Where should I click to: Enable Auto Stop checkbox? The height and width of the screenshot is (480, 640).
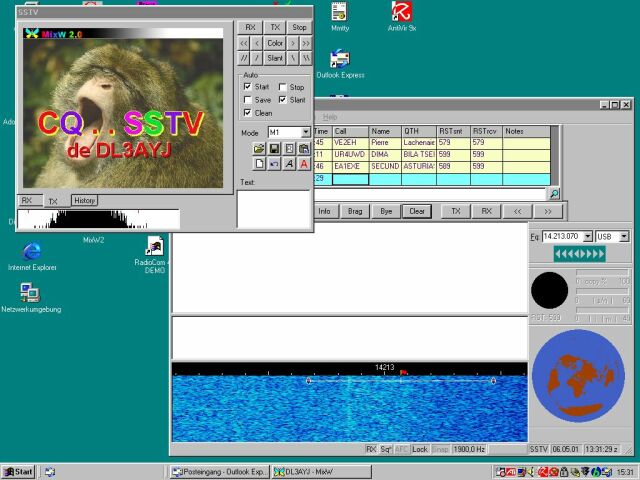coord(282,87)
